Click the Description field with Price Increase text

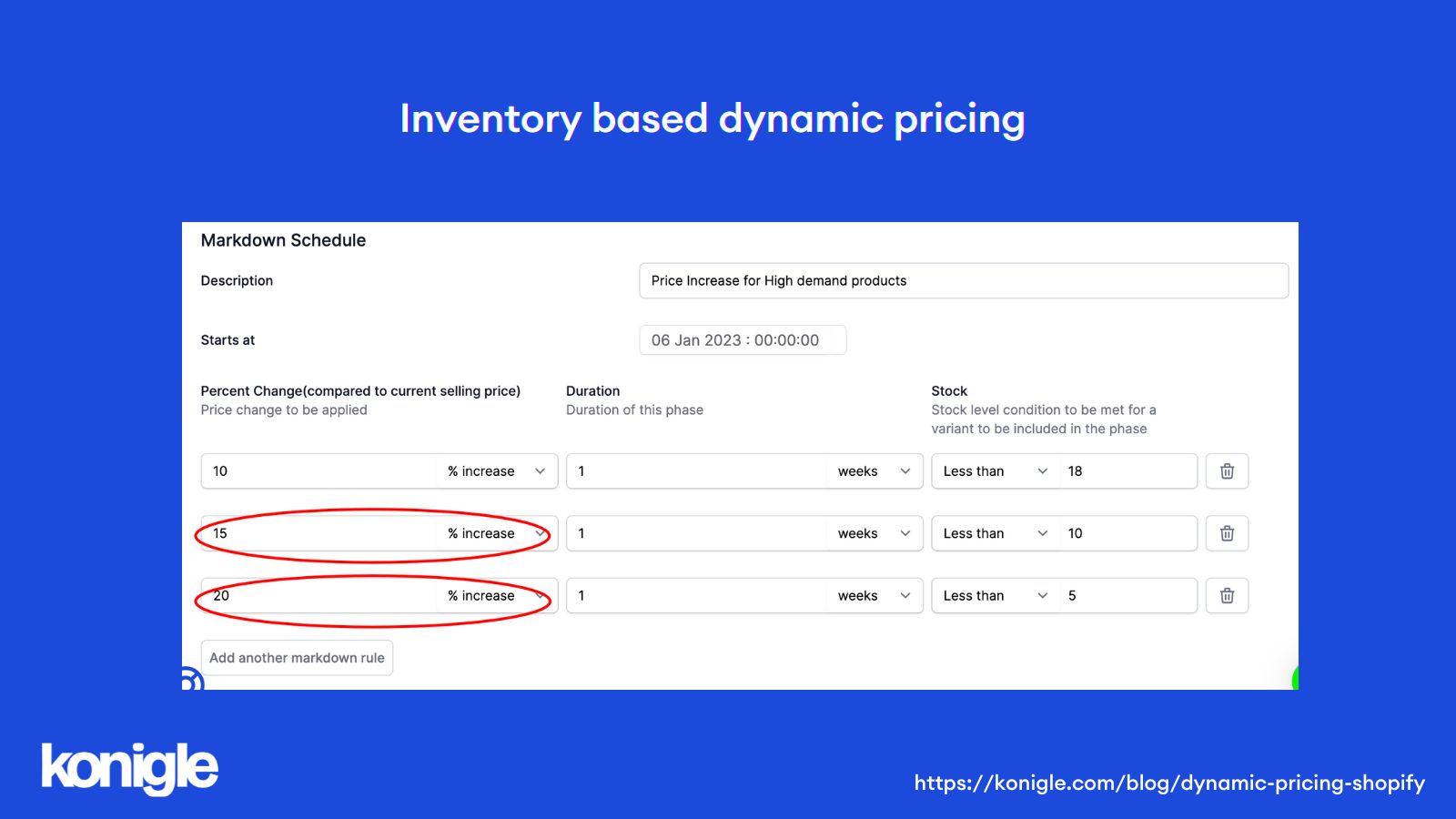click(964, 280)
